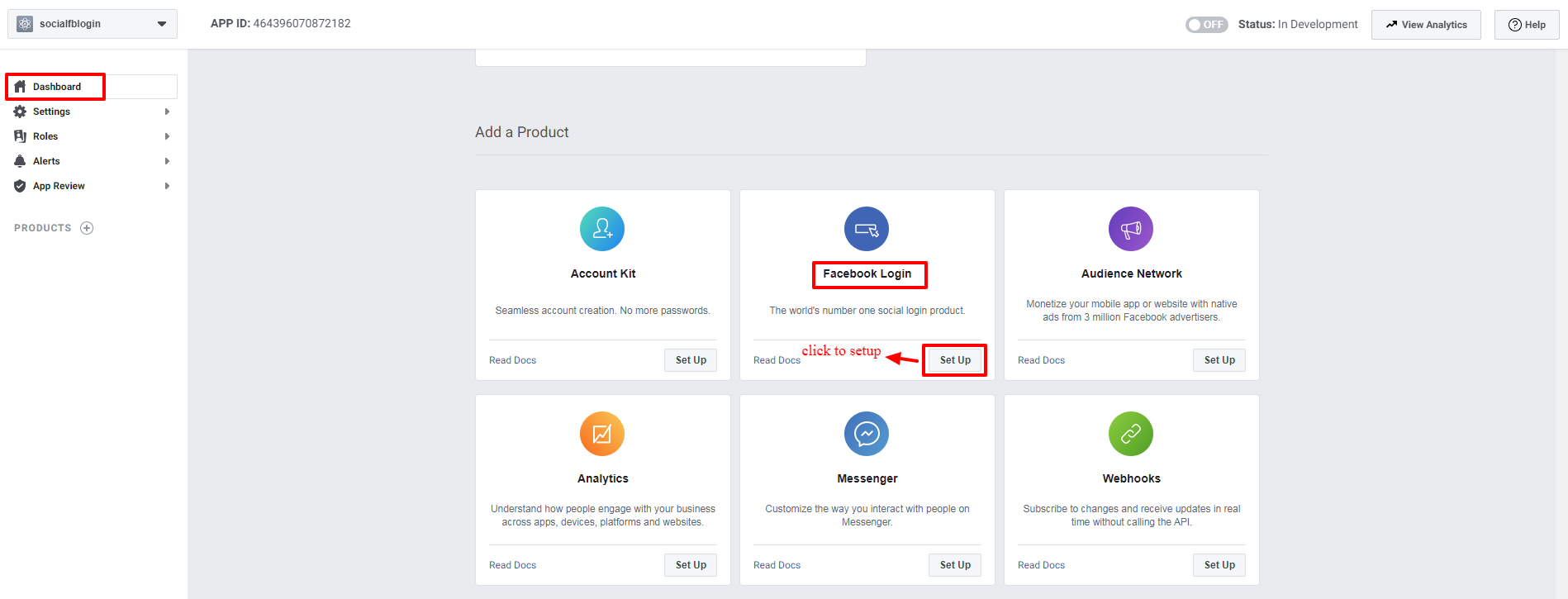
Task: Set up the Facebook Login product
Action: pos(955,360)
